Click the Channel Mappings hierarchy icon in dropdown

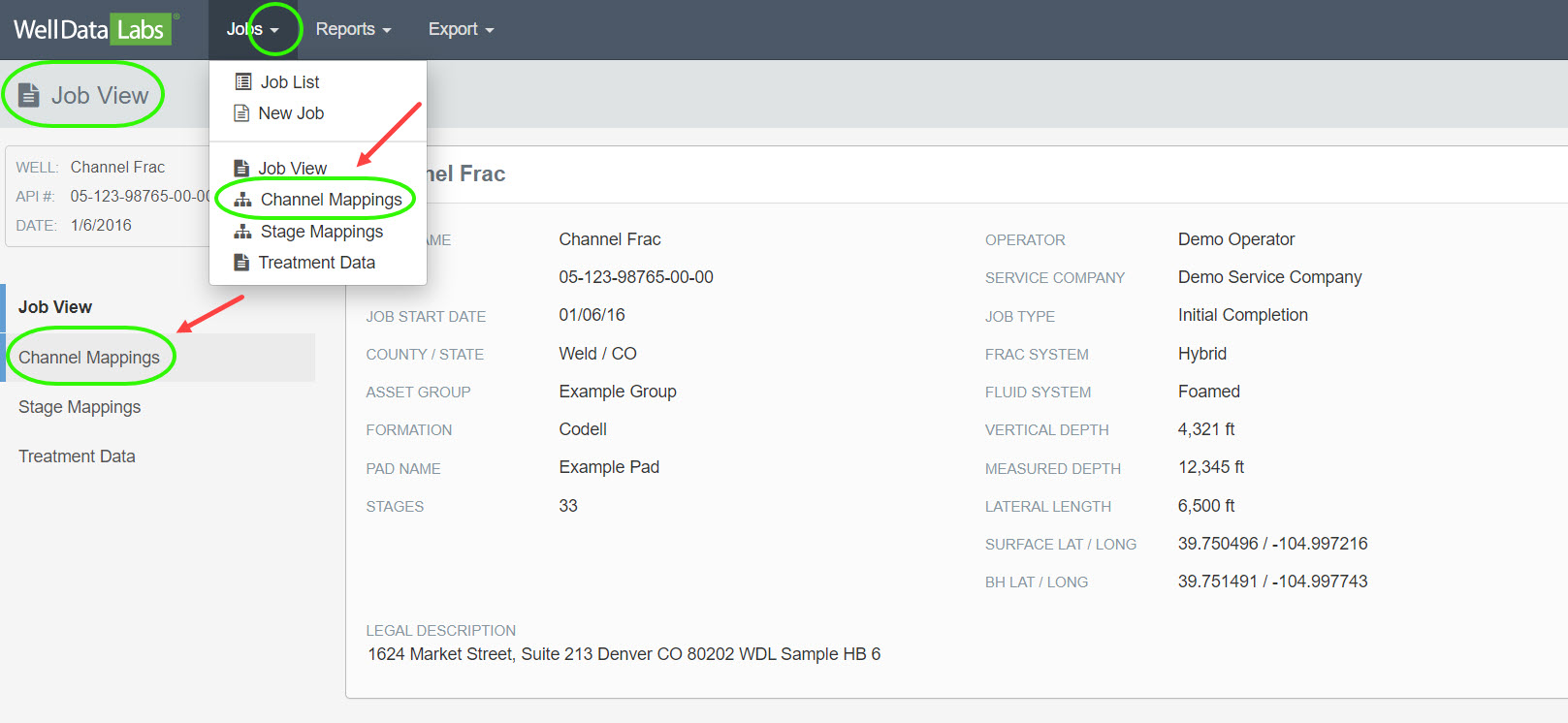click(x=243, y=200)
